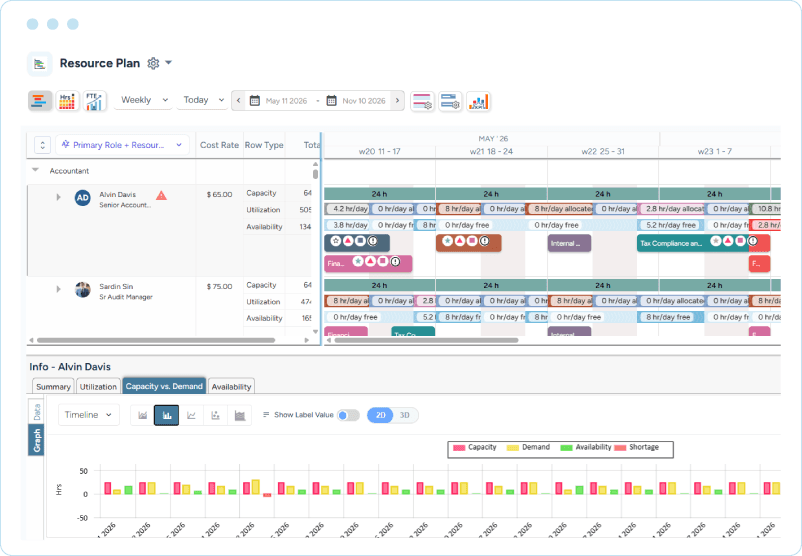The height and width of the screenshot is (556, 802).
Task: Expand the Sardin Sin row
Action: click(58, 289)
